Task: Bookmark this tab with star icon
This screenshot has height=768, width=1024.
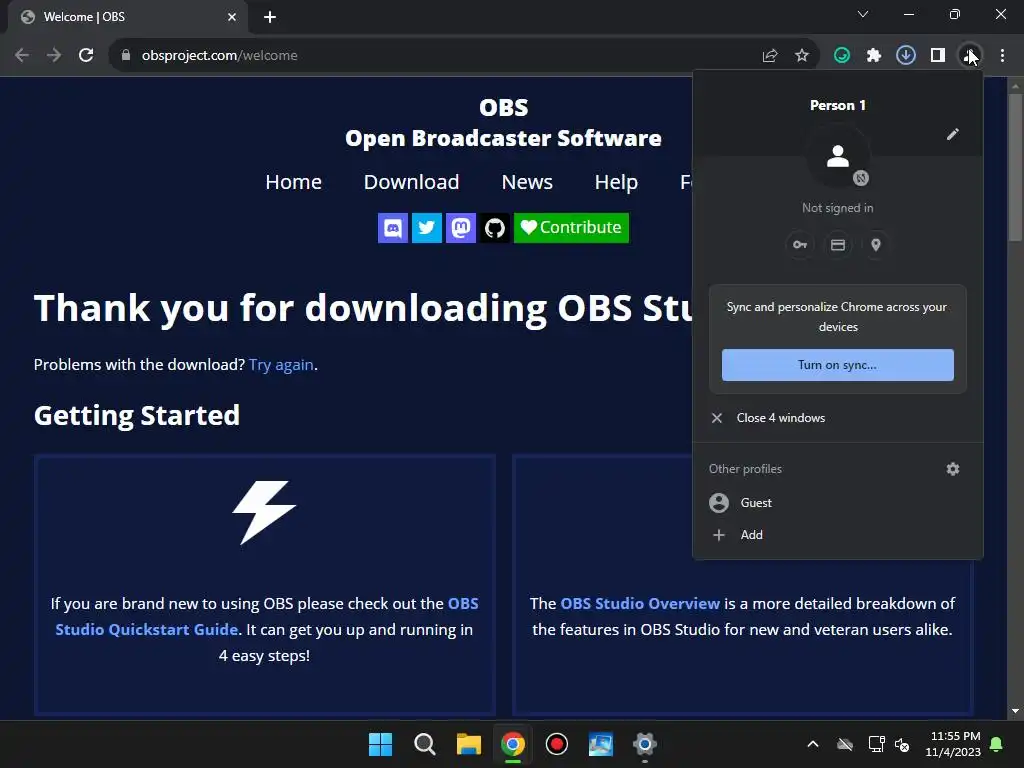Action: pos(802,56)
